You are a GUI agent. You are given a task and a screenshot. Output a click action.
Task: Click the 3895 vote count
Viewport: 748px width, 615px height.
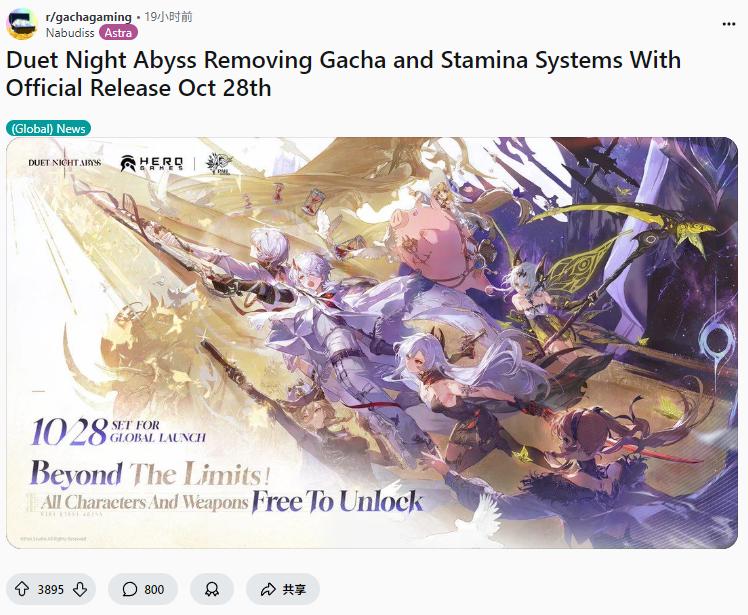coord(51,590)
